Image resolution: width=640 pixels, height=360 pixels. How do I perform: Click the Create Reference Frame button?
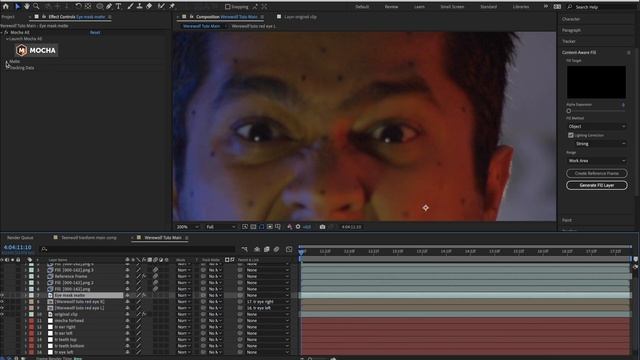(x=597, y=173)
